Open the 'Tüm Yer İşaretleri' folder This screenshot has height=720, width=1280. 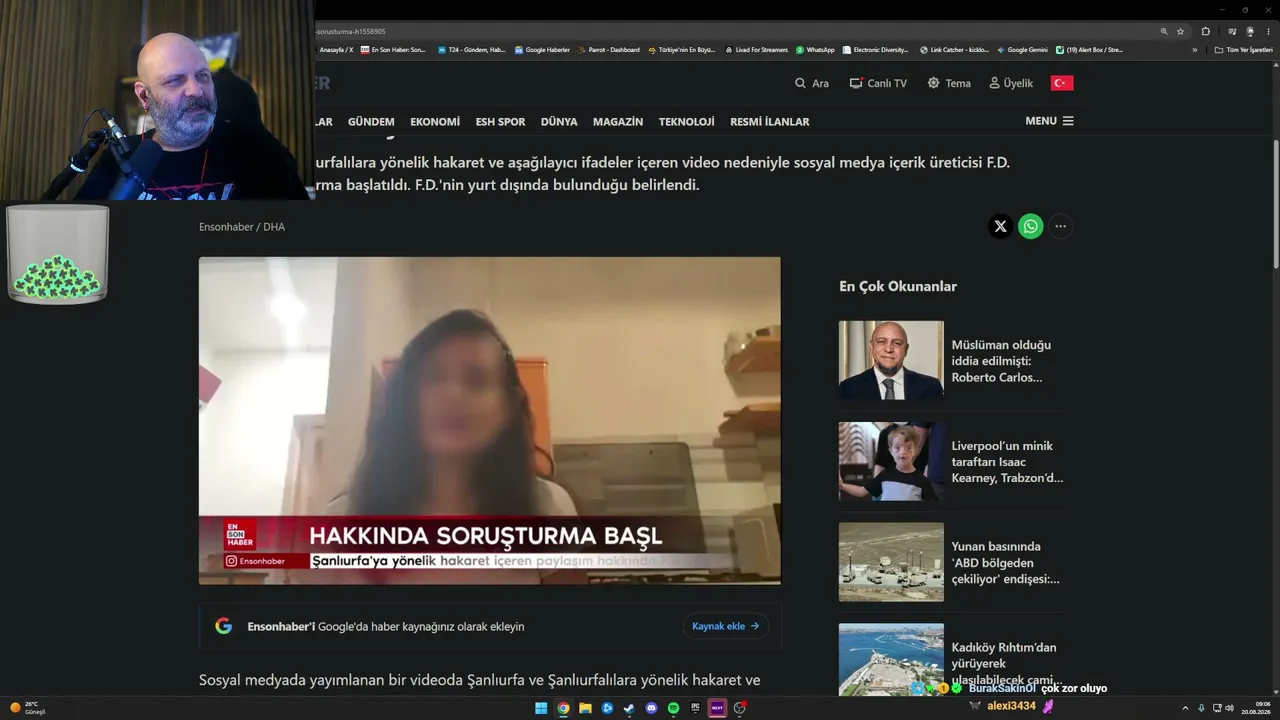click(x=1244, y=50)
